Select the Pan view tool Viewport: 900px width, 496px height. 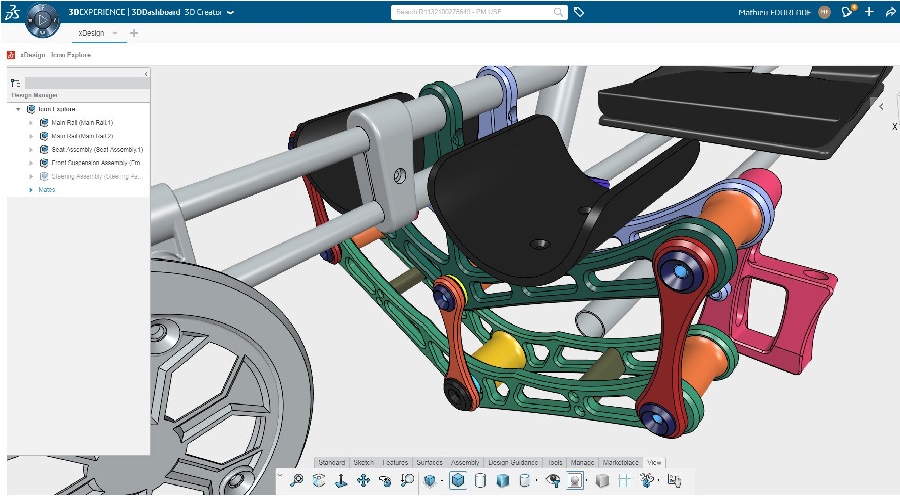[363, 481]
